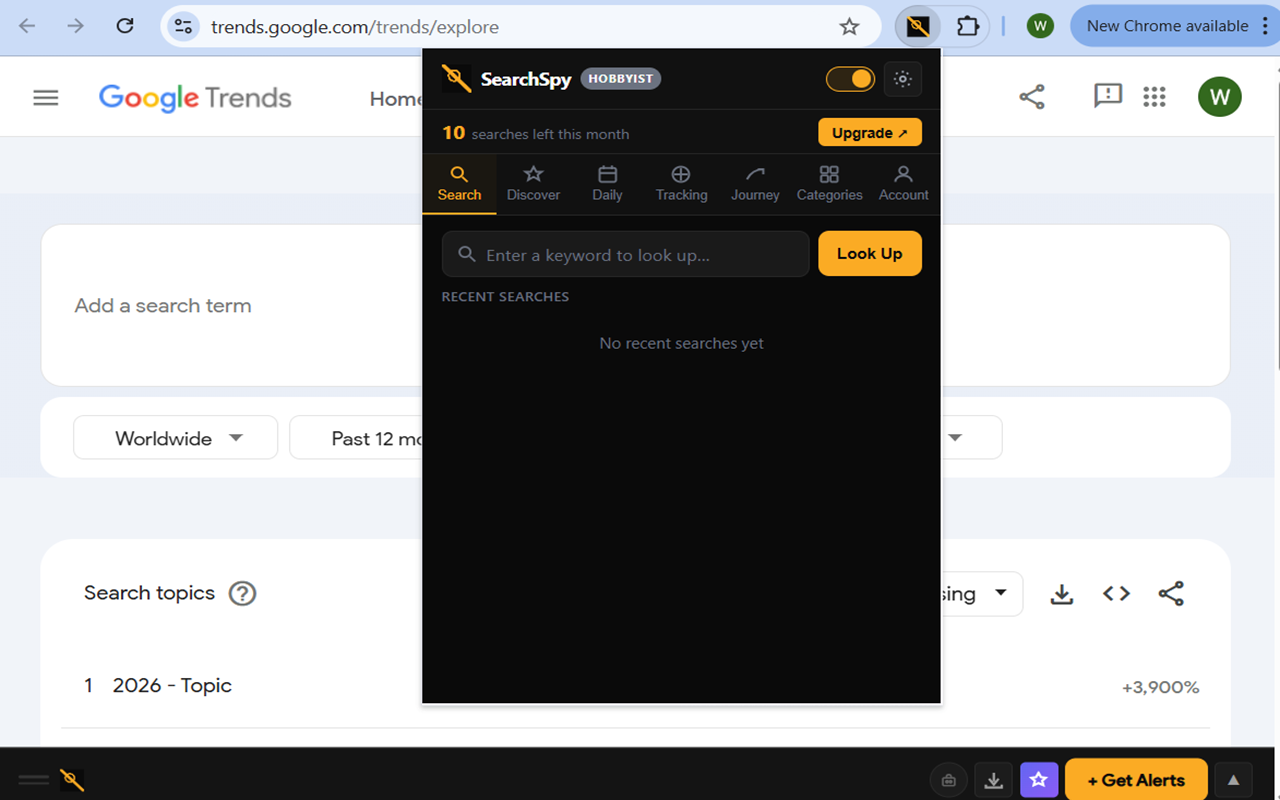Click the Upgrade button
Image resolution: width=1280 pixels, height=800 pixels.
[869, 133]
